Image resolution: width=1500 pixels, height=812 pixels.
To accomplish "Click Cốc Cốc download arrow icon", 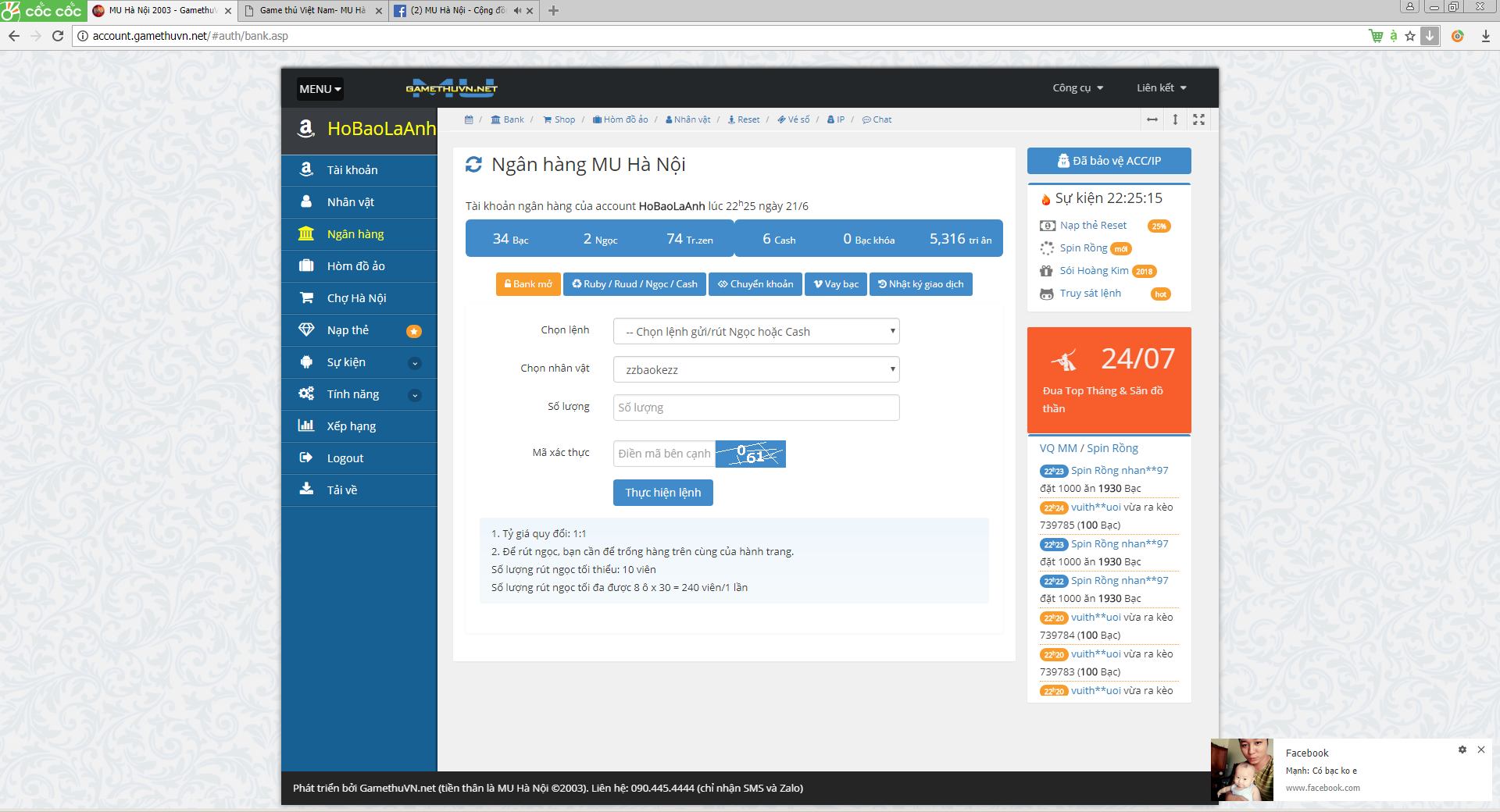I will 1430,36.
